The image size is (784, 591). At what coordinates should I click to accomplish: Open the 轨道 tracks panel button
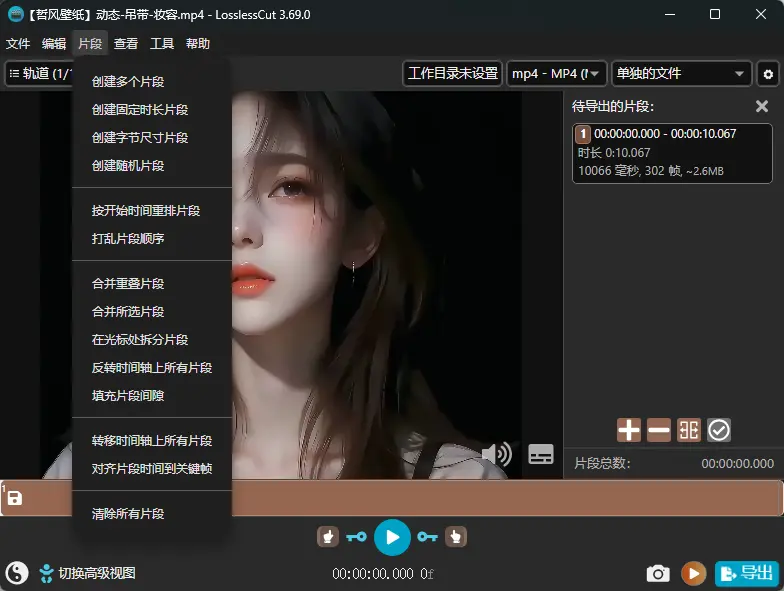39,74
